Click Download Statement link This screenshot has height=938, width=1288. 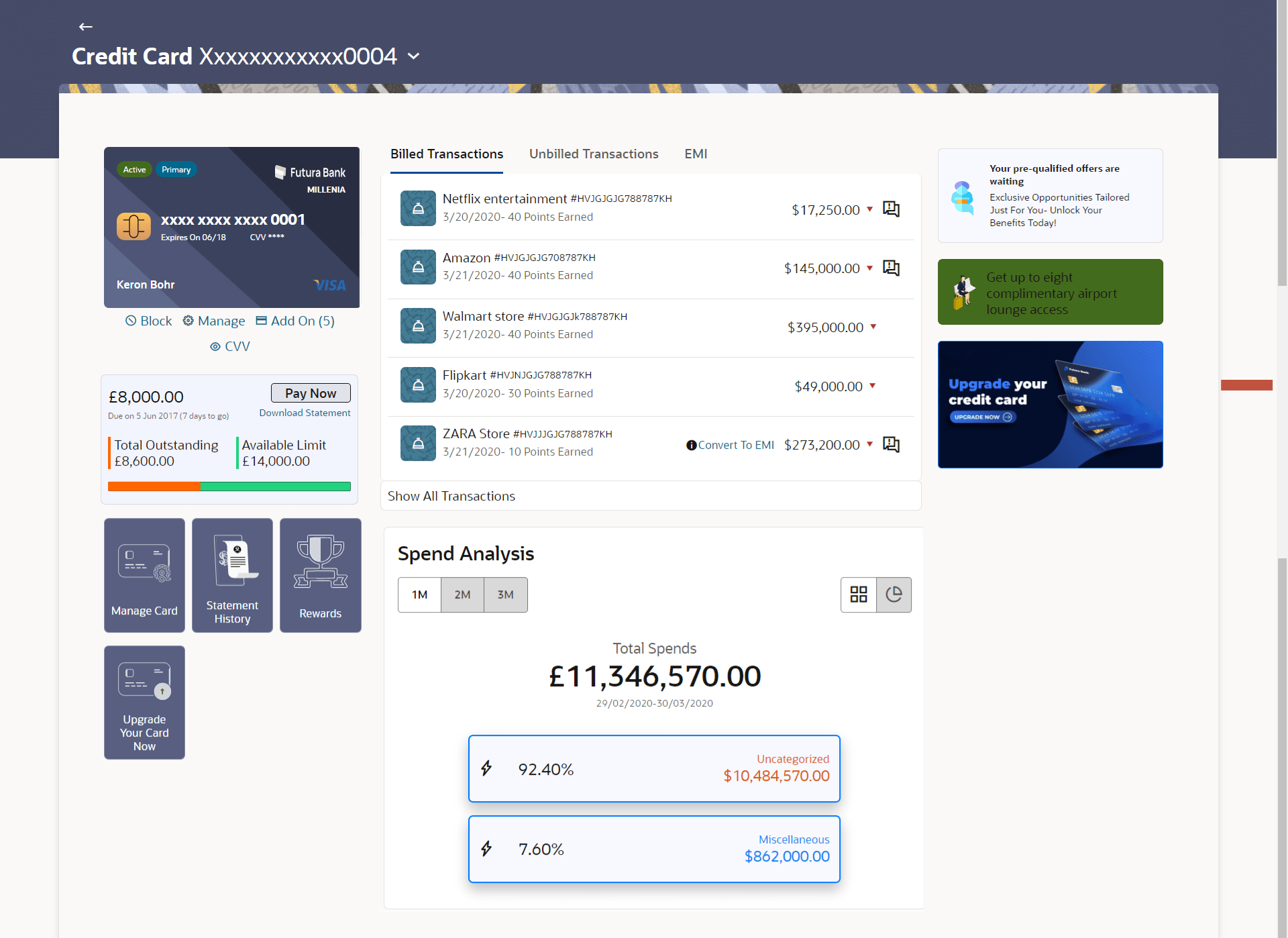[305, 413]
